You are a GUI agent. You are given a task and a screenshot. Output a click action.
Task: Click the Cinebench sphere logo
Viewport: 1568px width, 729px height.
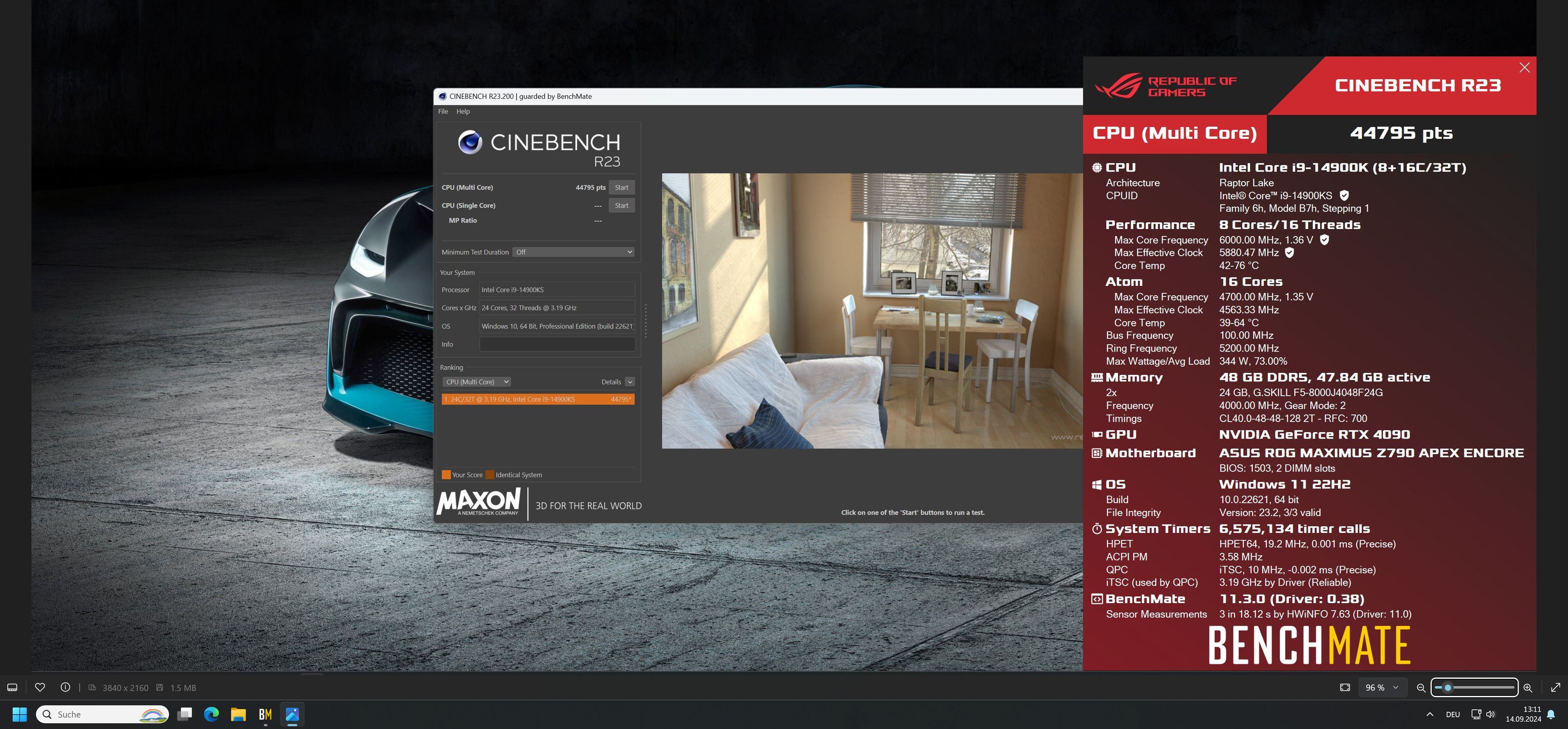tap(470, 143)
